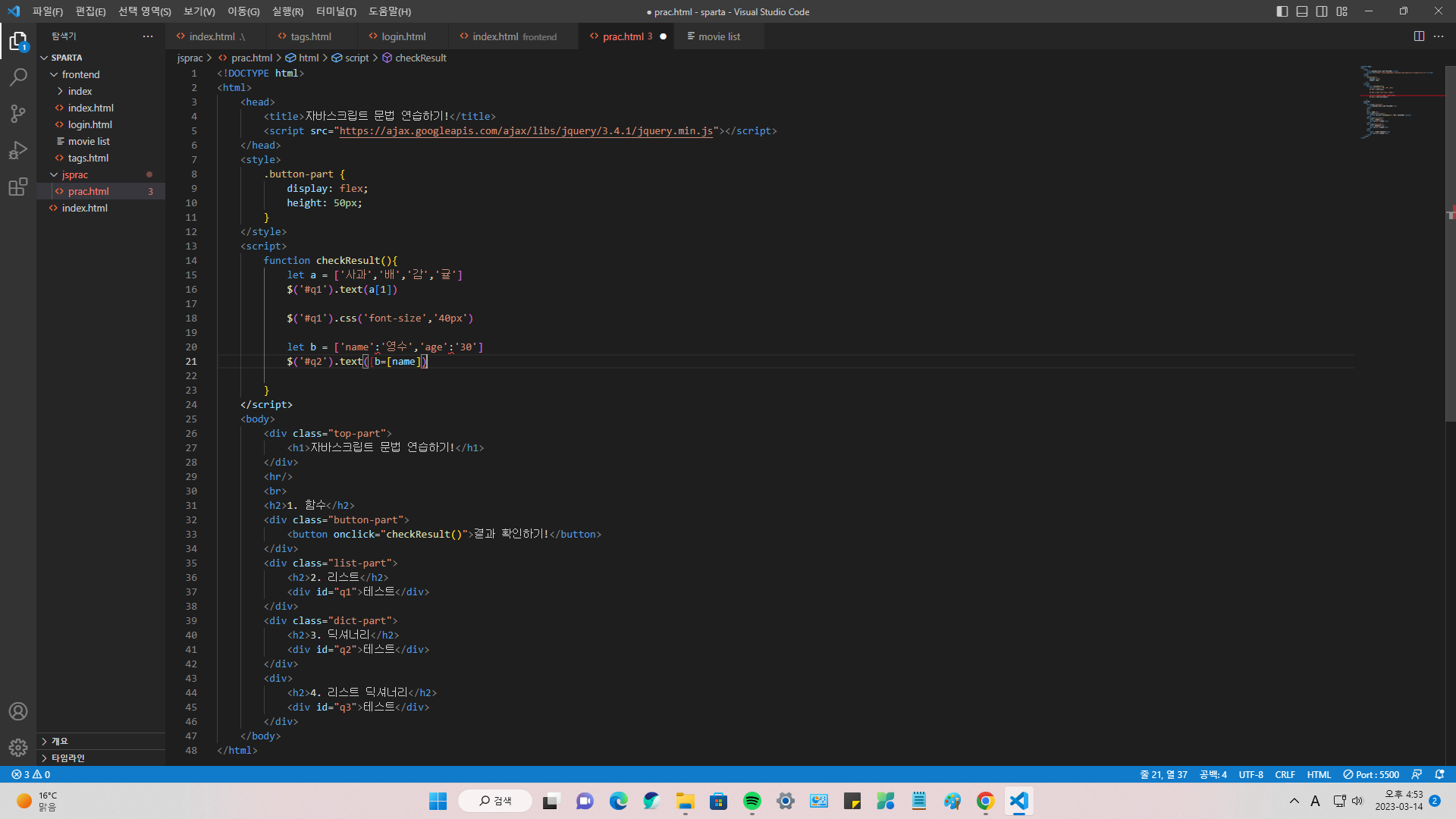
Task: Open the Explorer view in activity bar
Action: pos(18,41)
